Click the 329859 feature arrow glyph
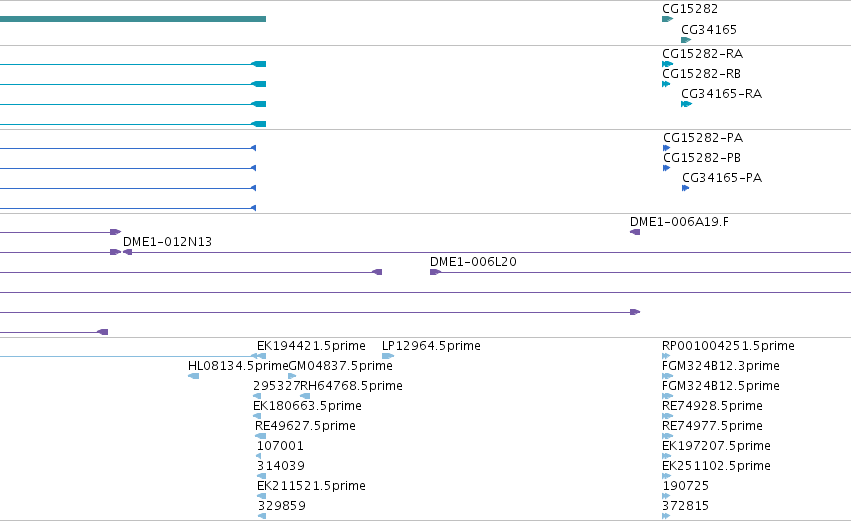 point(262,516)
